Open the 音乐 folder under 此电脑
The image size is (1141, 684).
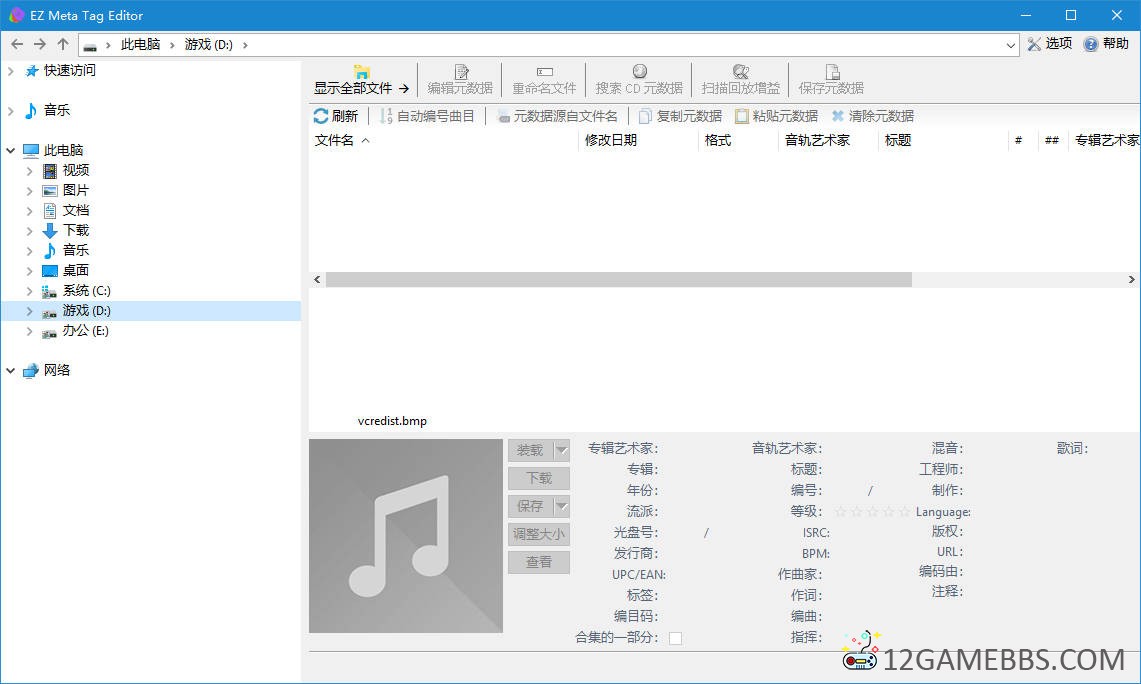(75, 250)
